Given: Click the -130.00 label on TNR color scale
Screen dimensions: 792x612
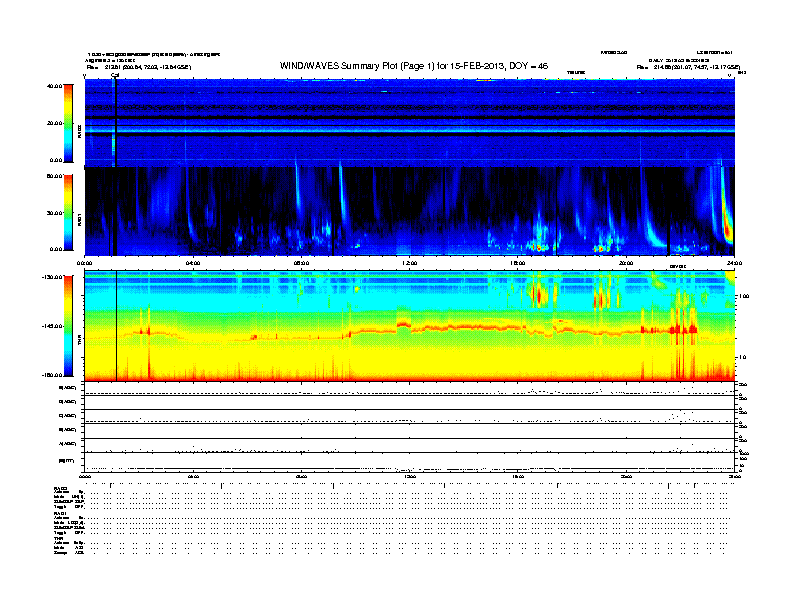Looking at the screenshot, I should click(x=53, y=277).
